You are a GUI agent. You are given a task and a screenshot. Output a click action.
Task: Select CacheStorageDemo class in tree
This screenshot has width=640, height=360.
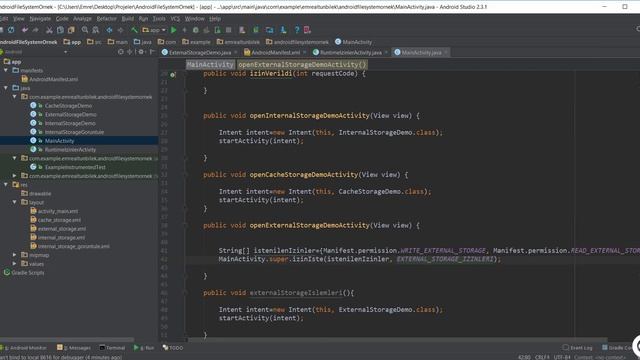(68, 106)
